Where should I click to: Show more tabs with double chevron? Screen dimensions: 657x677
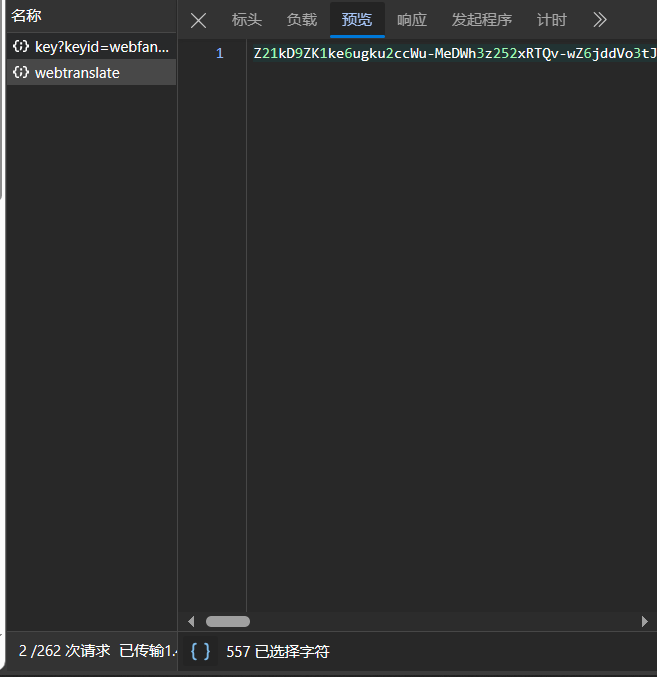click(x=599, y=20)
